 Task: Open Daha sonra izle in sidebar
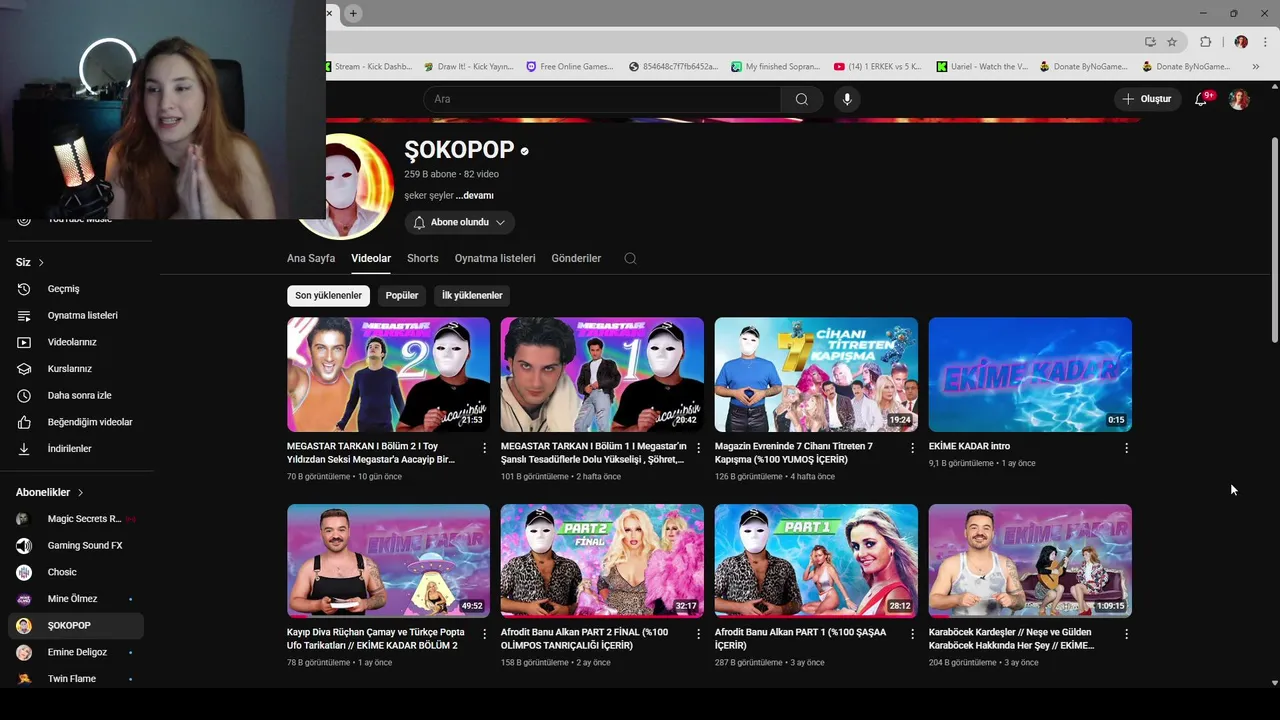click(80, 395)
